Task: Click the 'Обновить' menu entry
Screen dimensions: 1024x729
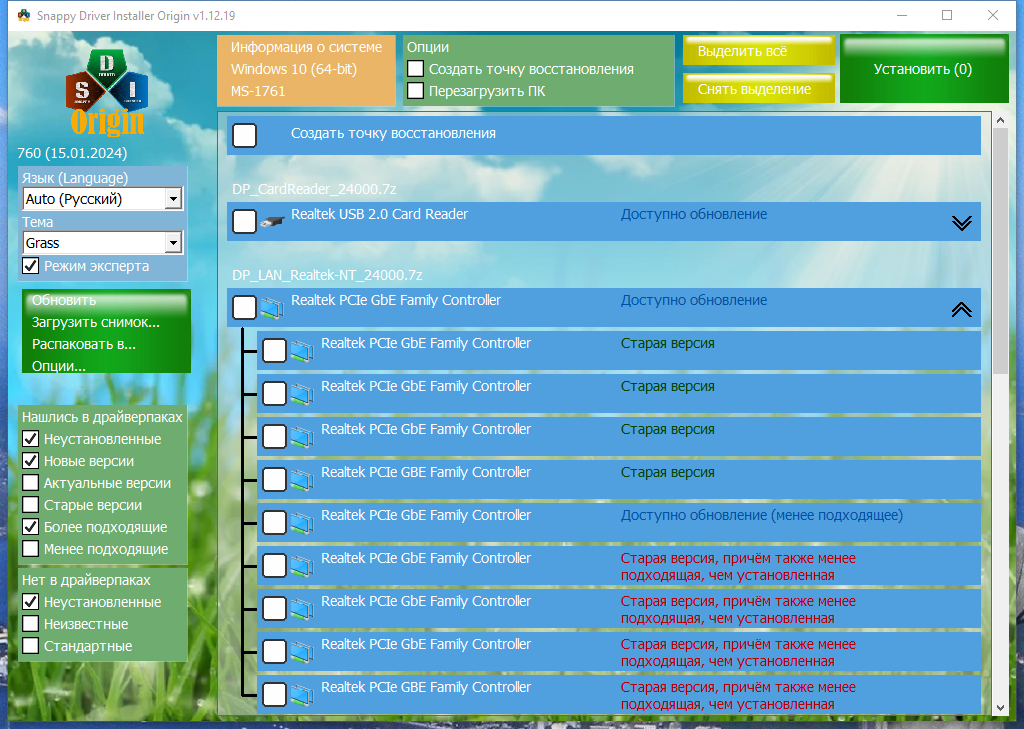Action: coord(64,300)
